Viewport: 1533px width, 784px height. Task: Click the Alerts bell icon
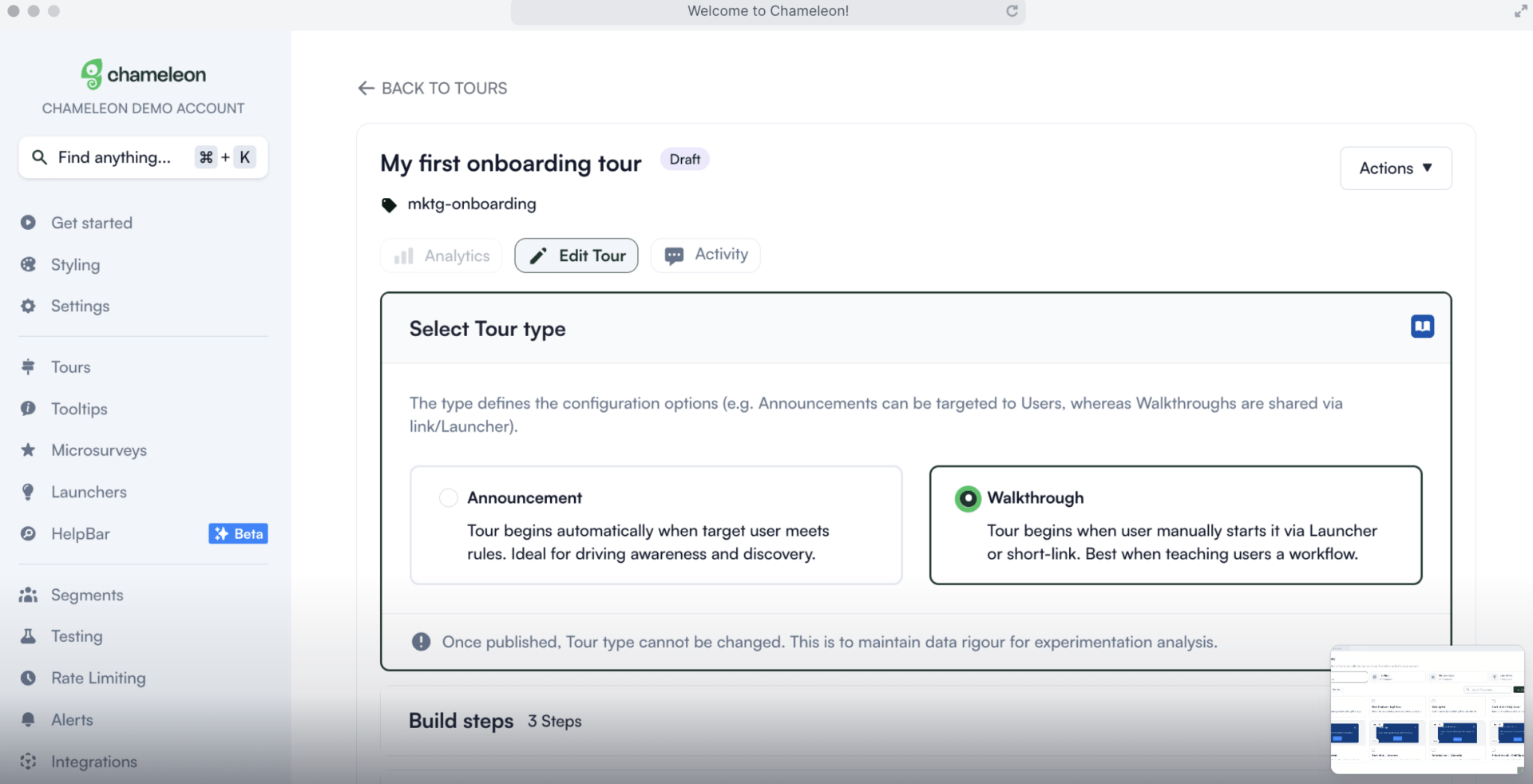click(29, 719)
